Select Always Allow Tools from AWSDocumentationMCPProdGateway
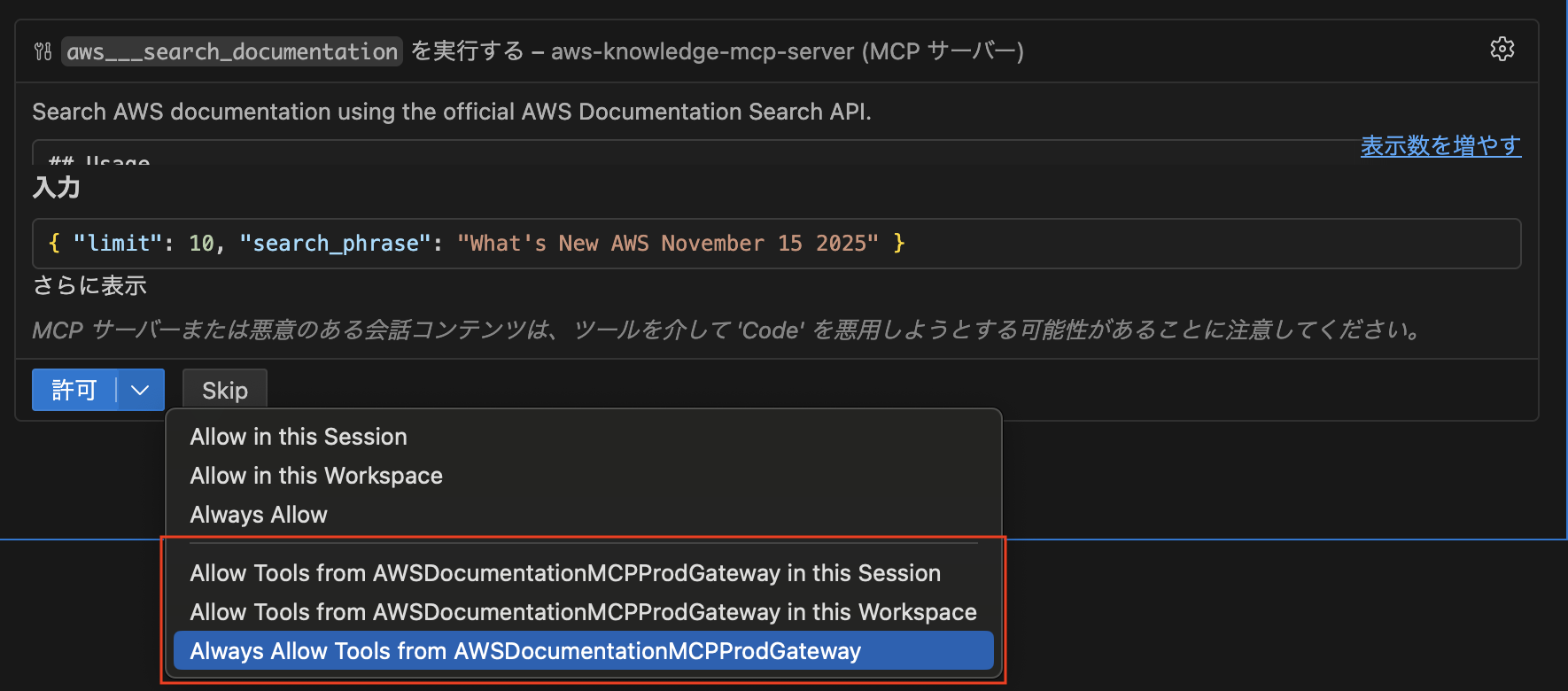The width and height of the screenshot is (1568, 691). (583, 651)
